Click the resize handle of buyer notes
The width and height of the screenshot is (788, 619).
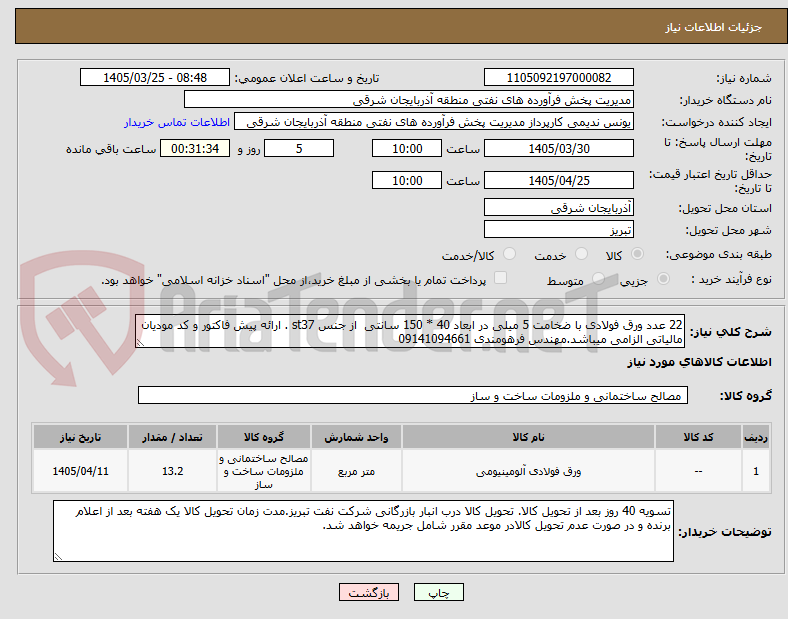pos(58,557)
